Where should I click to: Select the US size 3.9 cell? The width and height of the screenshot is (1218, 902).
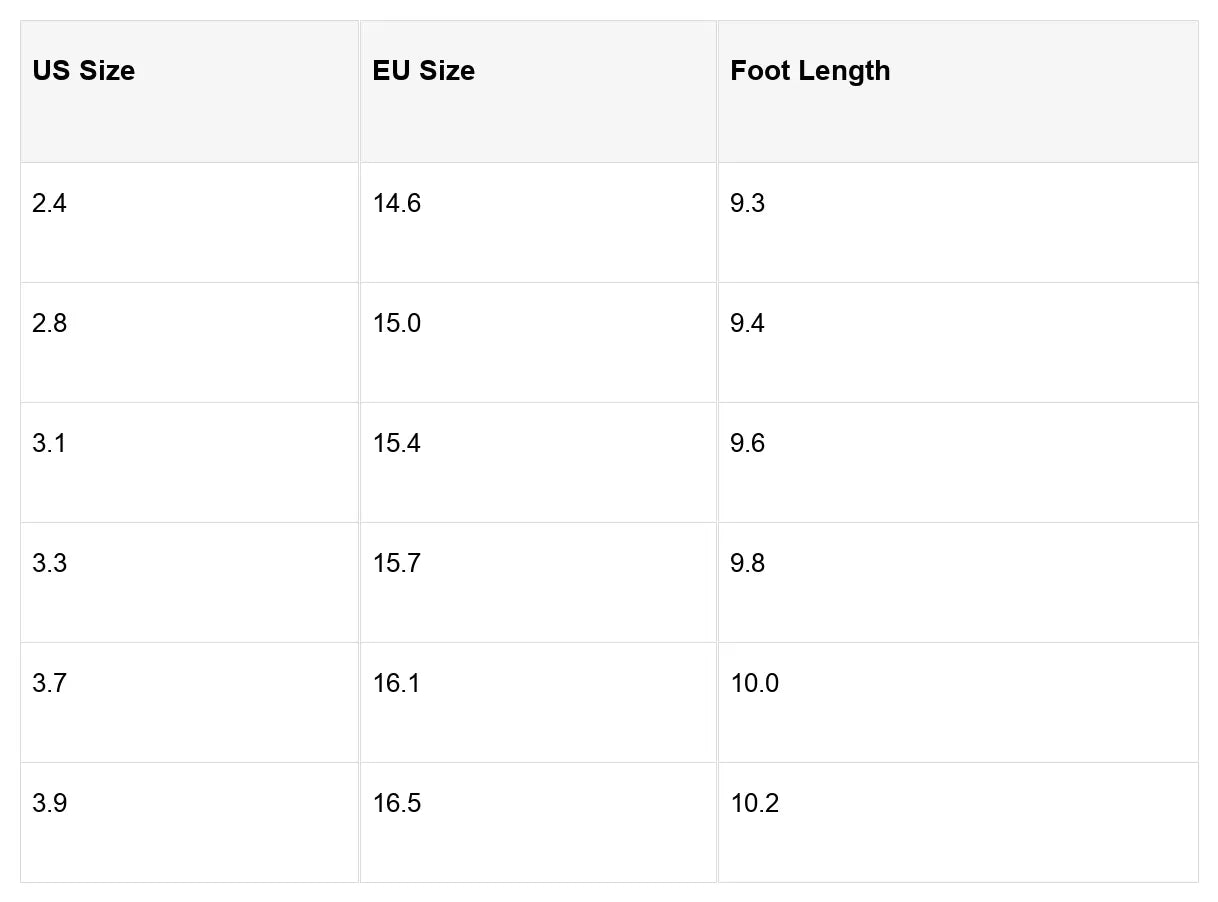point(50,804)
